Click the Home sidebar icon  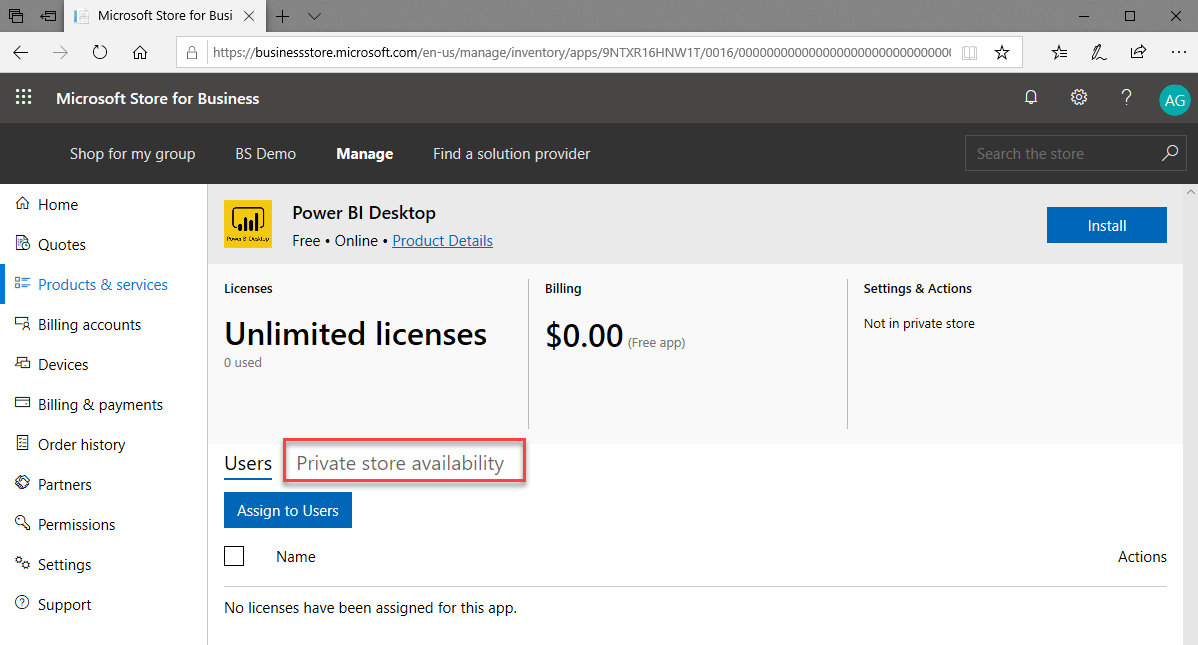point(23,203)
